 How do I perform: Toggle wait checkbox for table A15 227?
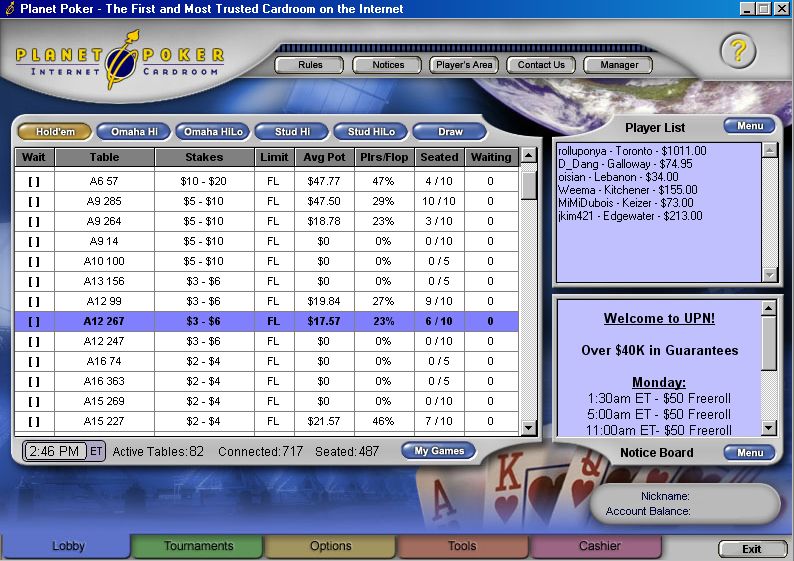click(34, 421)
